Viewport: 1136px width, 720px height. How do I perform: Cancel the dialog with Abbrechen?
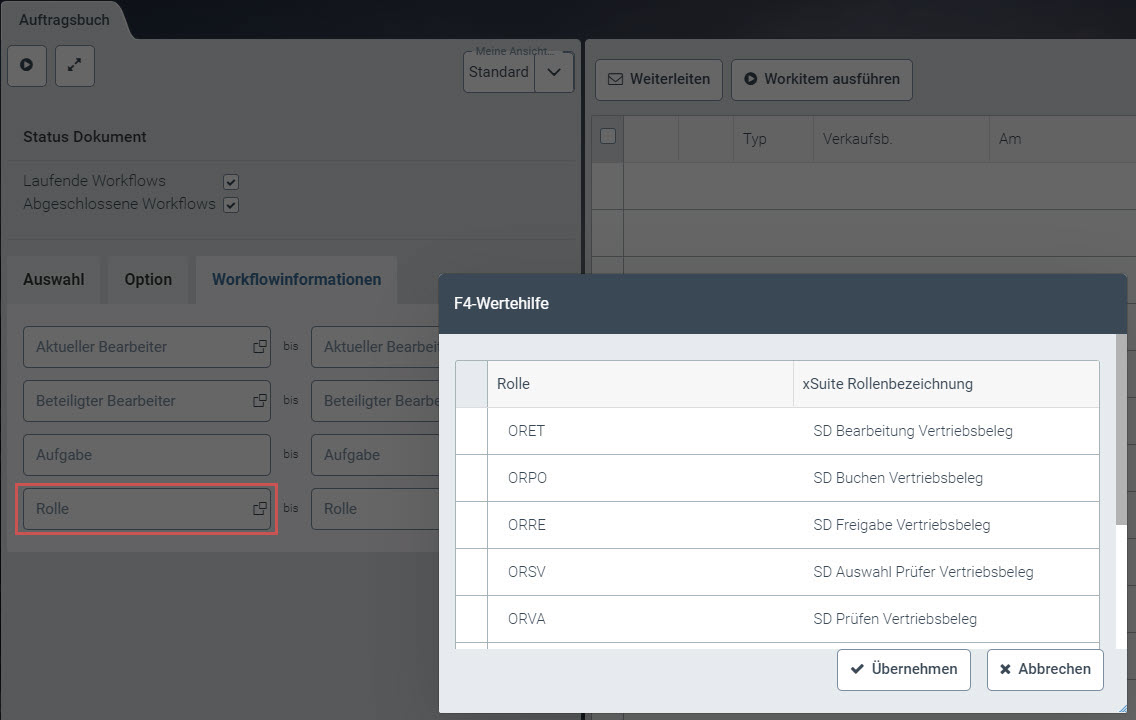pos(1045,669)
